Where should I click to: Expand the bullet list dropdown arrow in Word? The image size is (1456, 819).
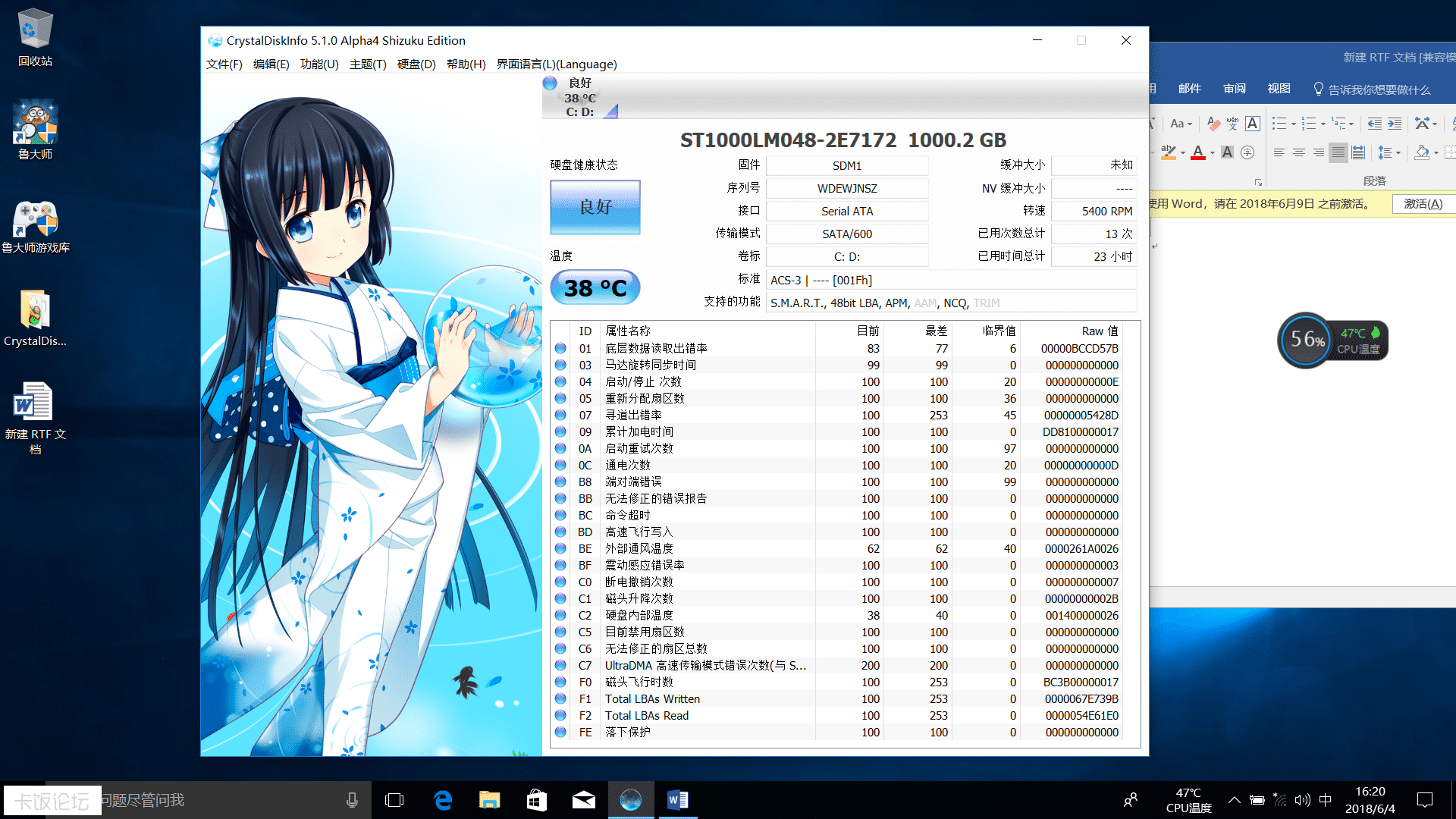[x=1293, y=124]
